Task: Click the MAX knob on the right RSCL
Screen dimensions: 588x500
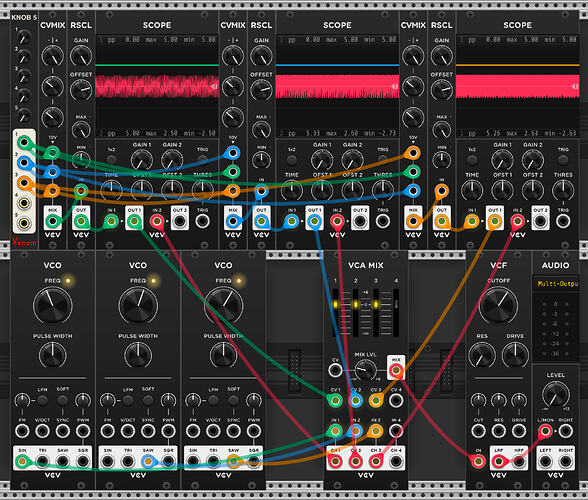Action: (x=442, y=130)
